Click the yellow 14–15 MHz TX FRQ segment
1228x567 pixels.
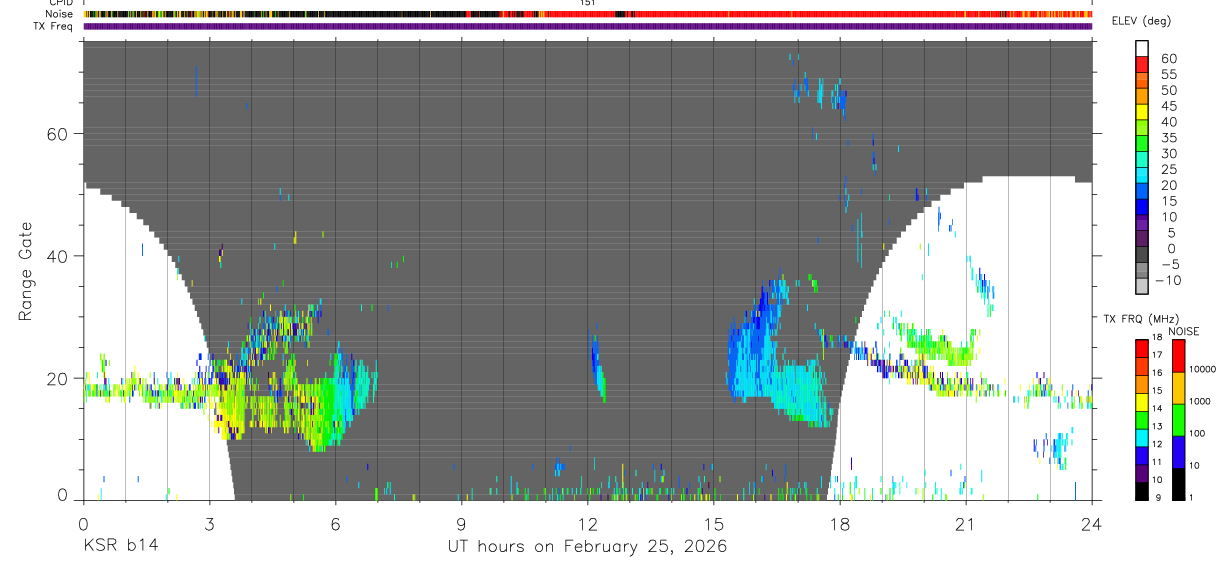click(1142, 401)
